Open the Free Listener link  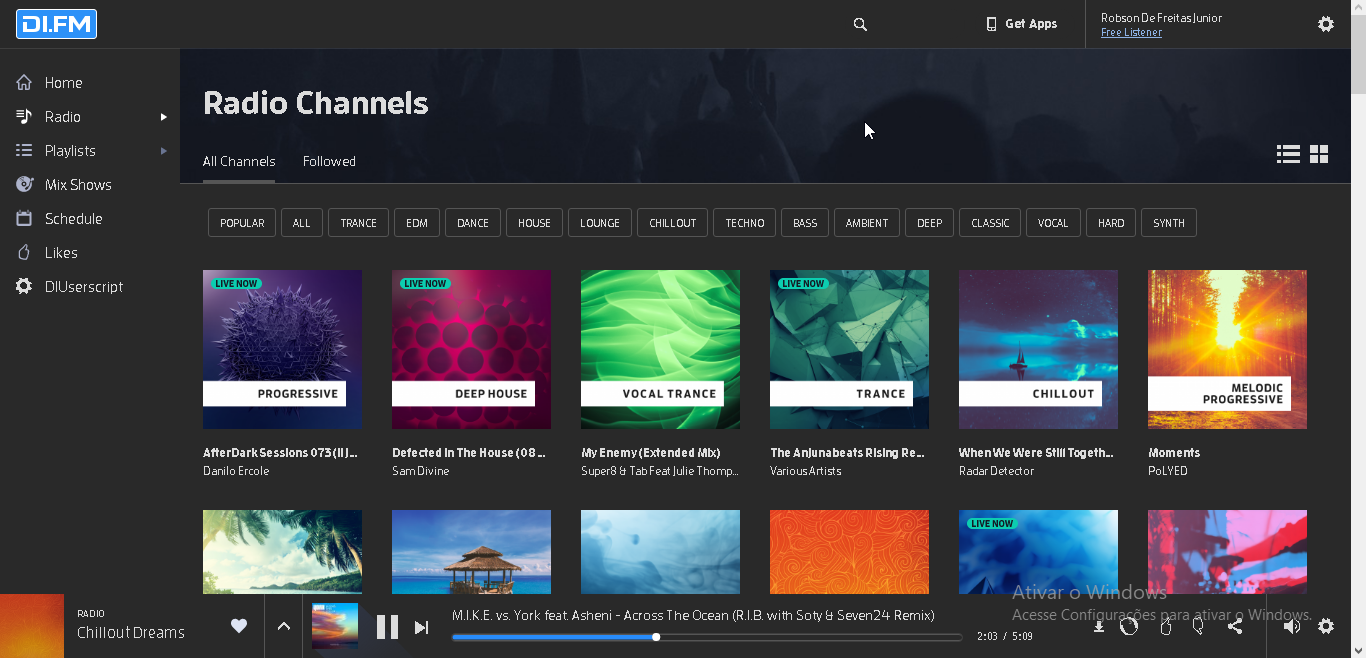1131,33
